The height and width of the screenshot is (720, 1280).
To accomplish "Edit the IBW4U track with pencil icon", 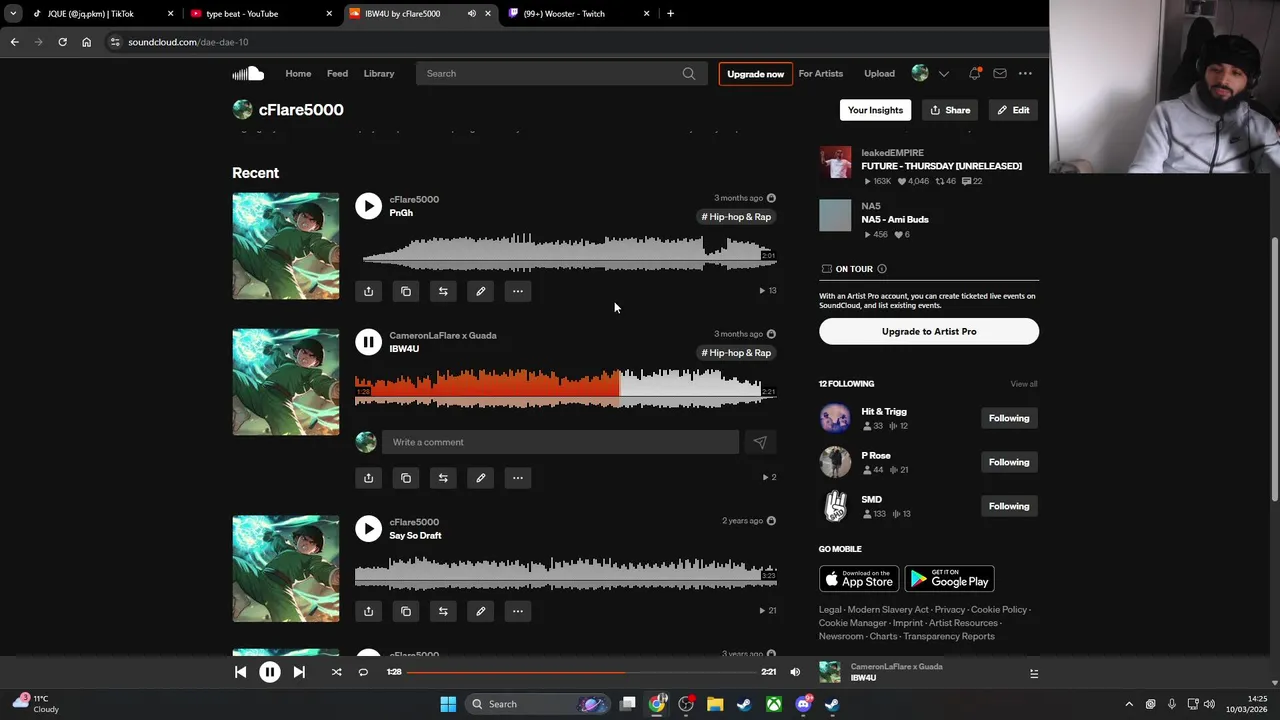I will click(x=481, y=478).
